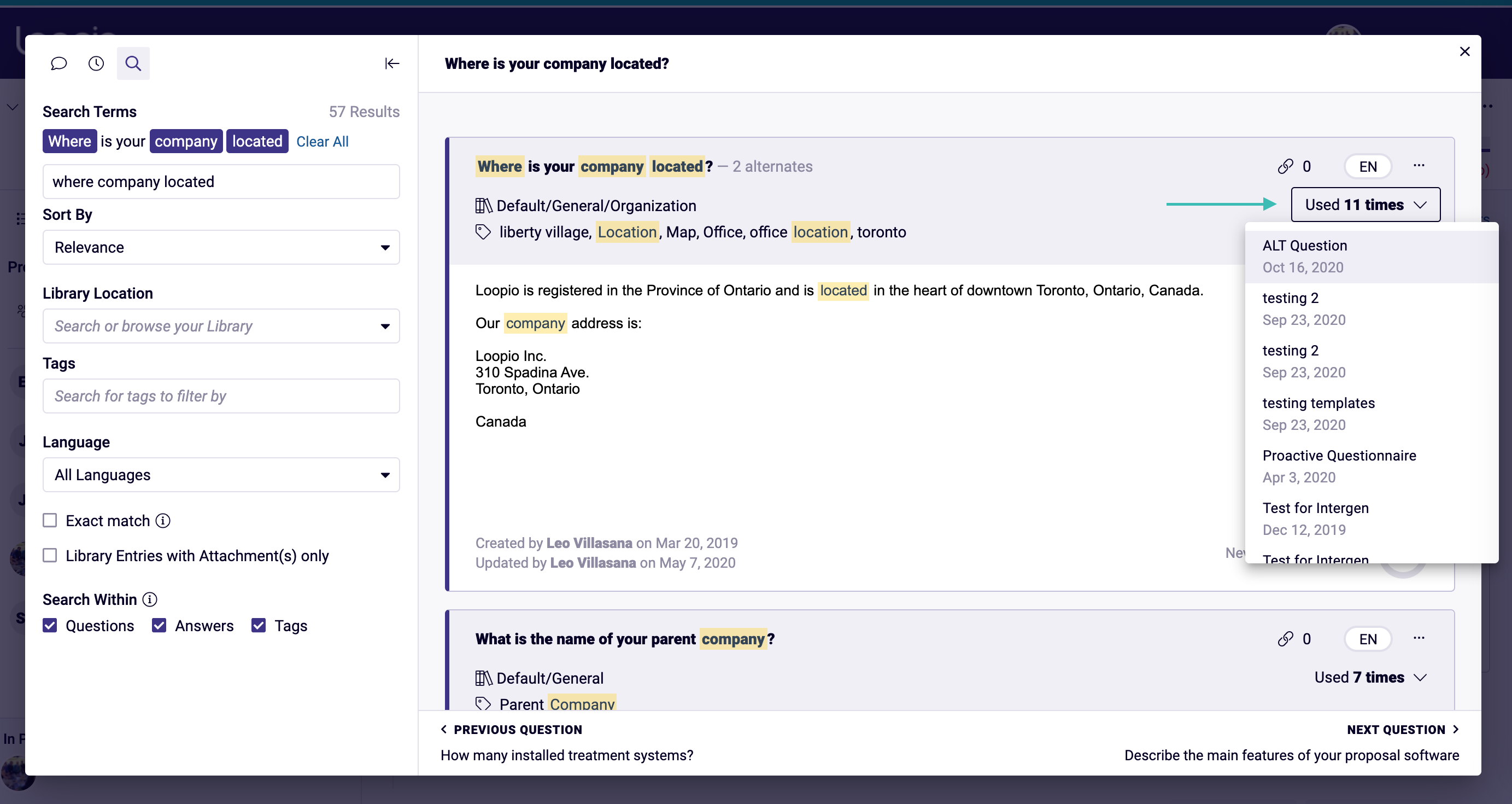The height and width of the screenshot is (804, 1512).
Task: Click 'What is the name of your parent company?' title
Action: [625, 639]
